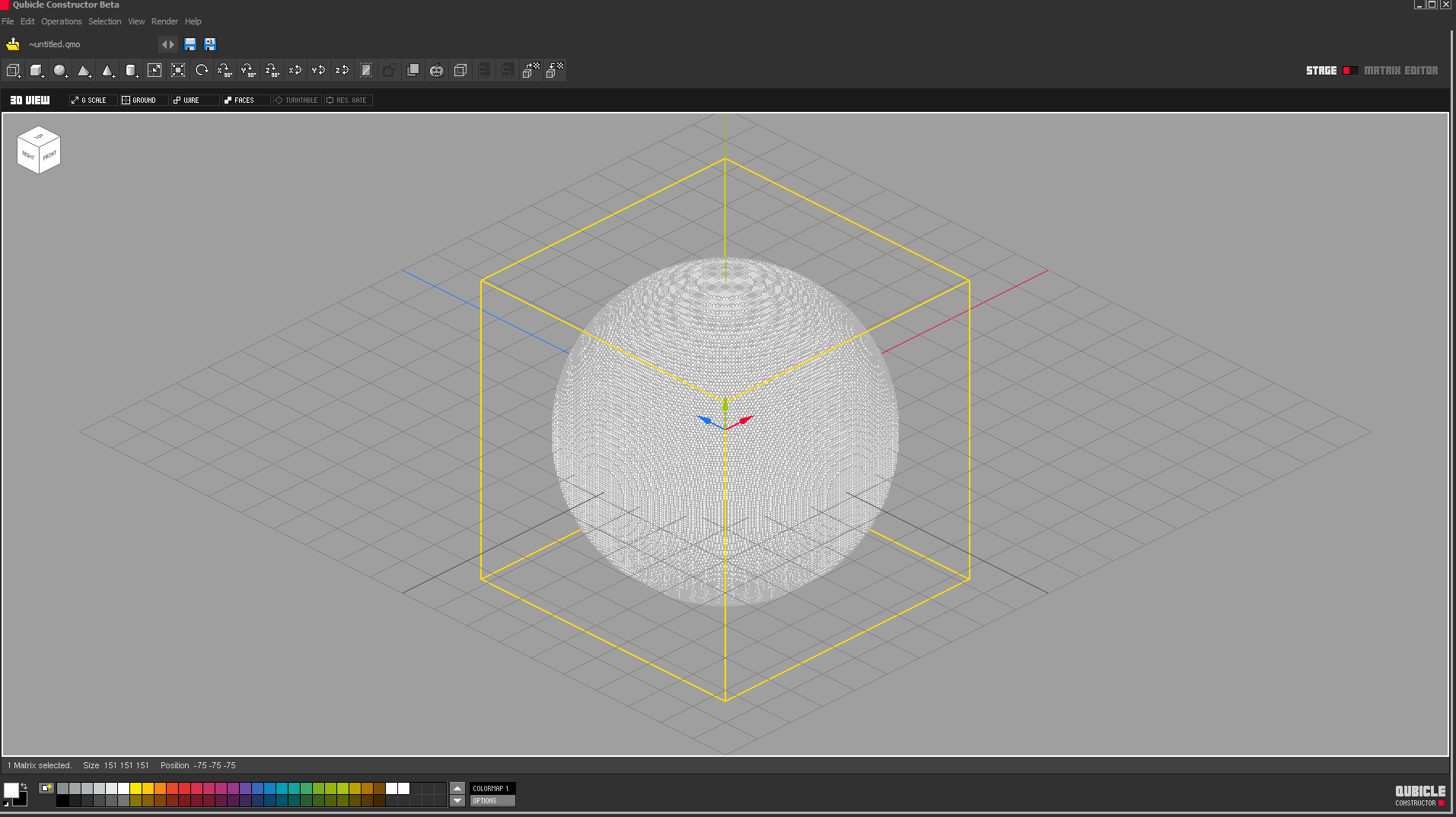Viewport: 1456px width, 817px height.
Task: Add a cone matrix
Action: click(107, 71)
